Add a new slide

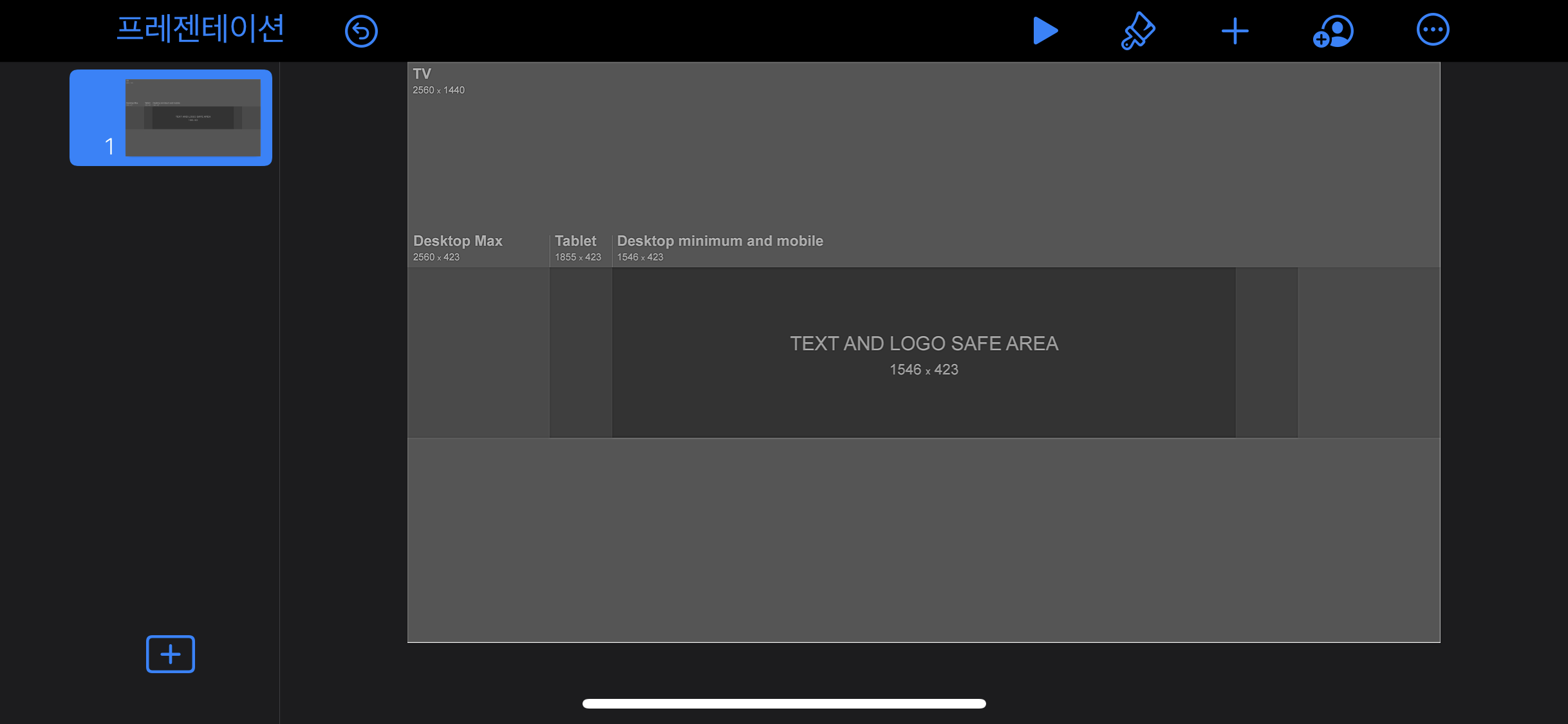point(170,654)
